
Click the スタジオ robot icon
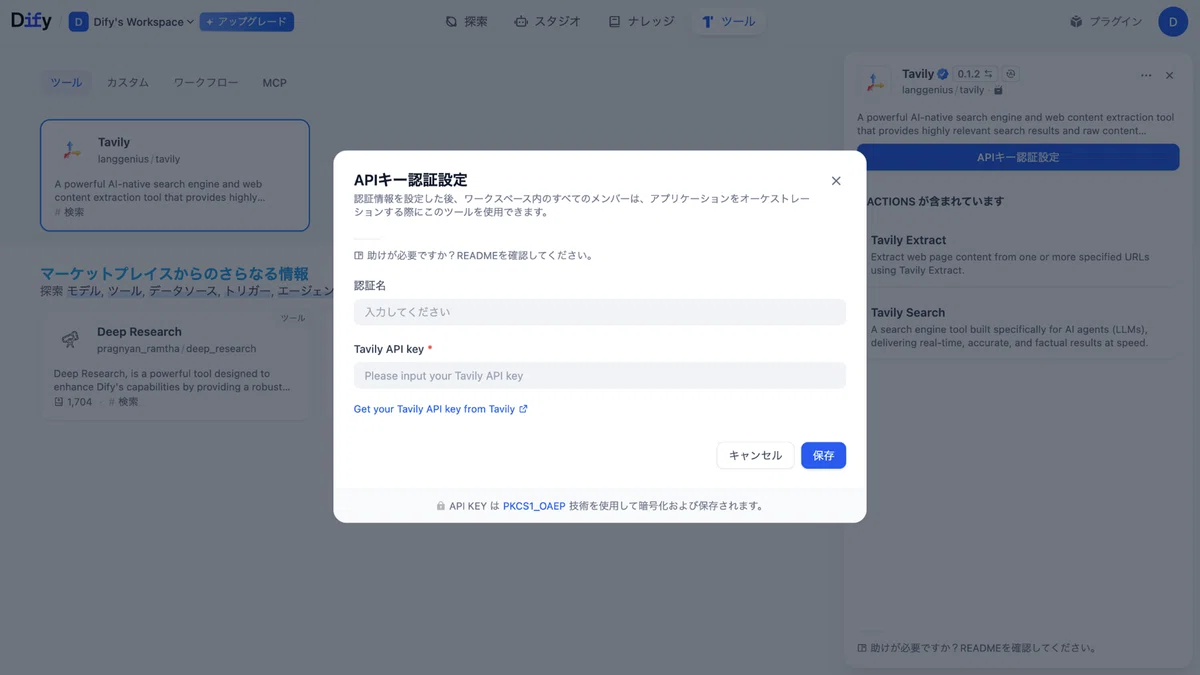[521, 21]
